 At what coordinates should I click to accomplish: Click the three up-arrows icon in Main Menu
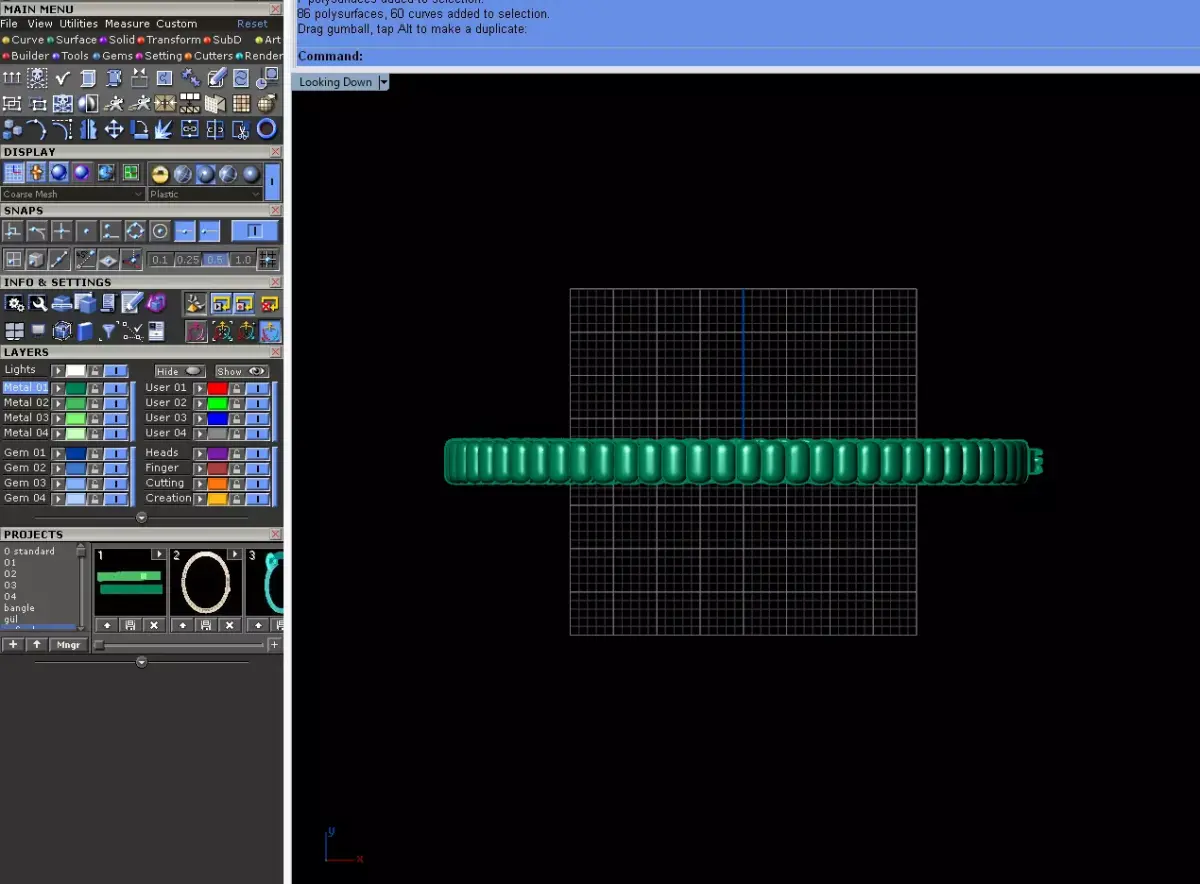point(12,77)
